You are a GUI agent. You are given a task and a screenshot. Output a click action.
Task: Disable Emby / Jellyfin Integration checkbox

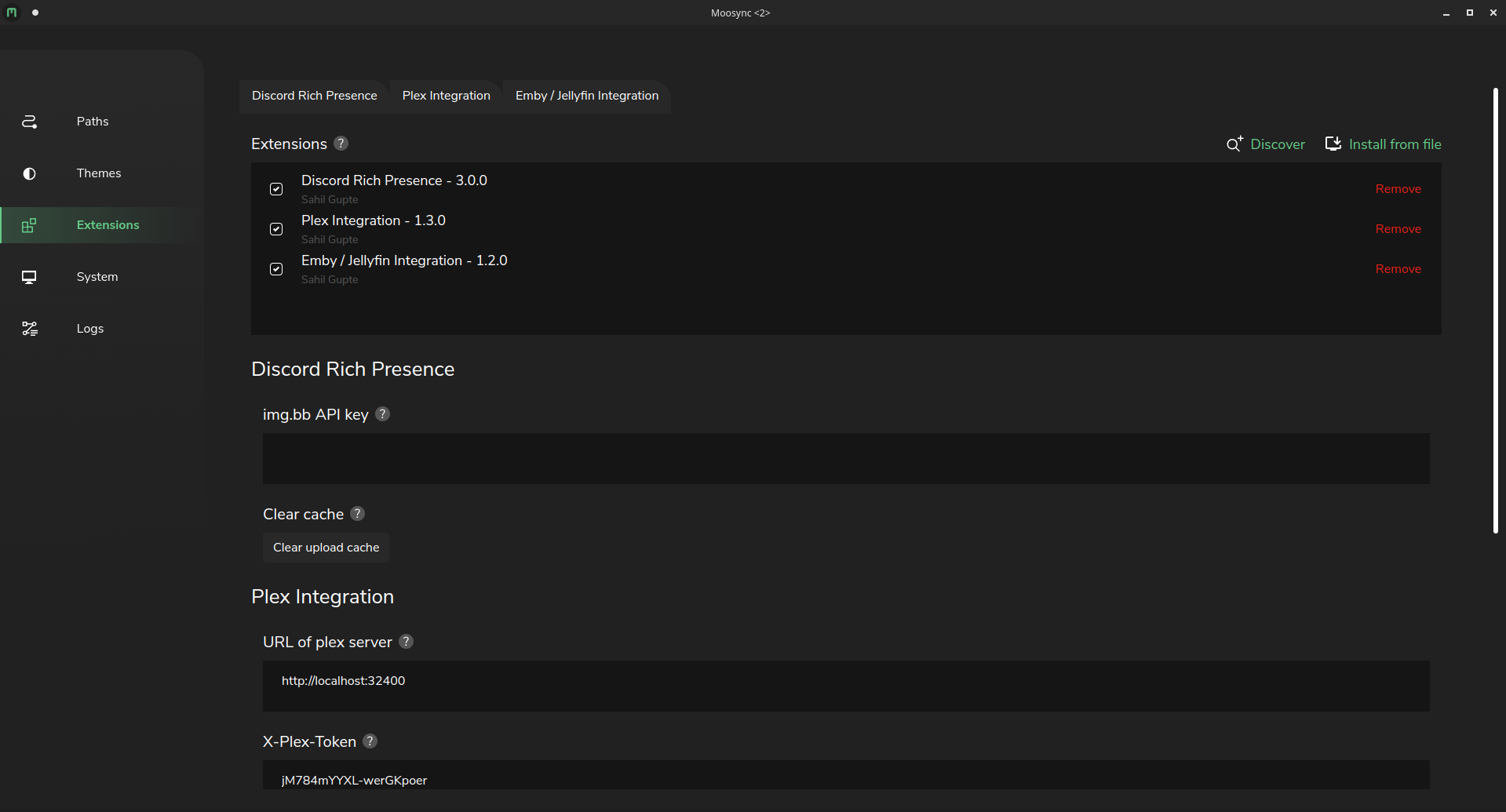click(276, 269)
